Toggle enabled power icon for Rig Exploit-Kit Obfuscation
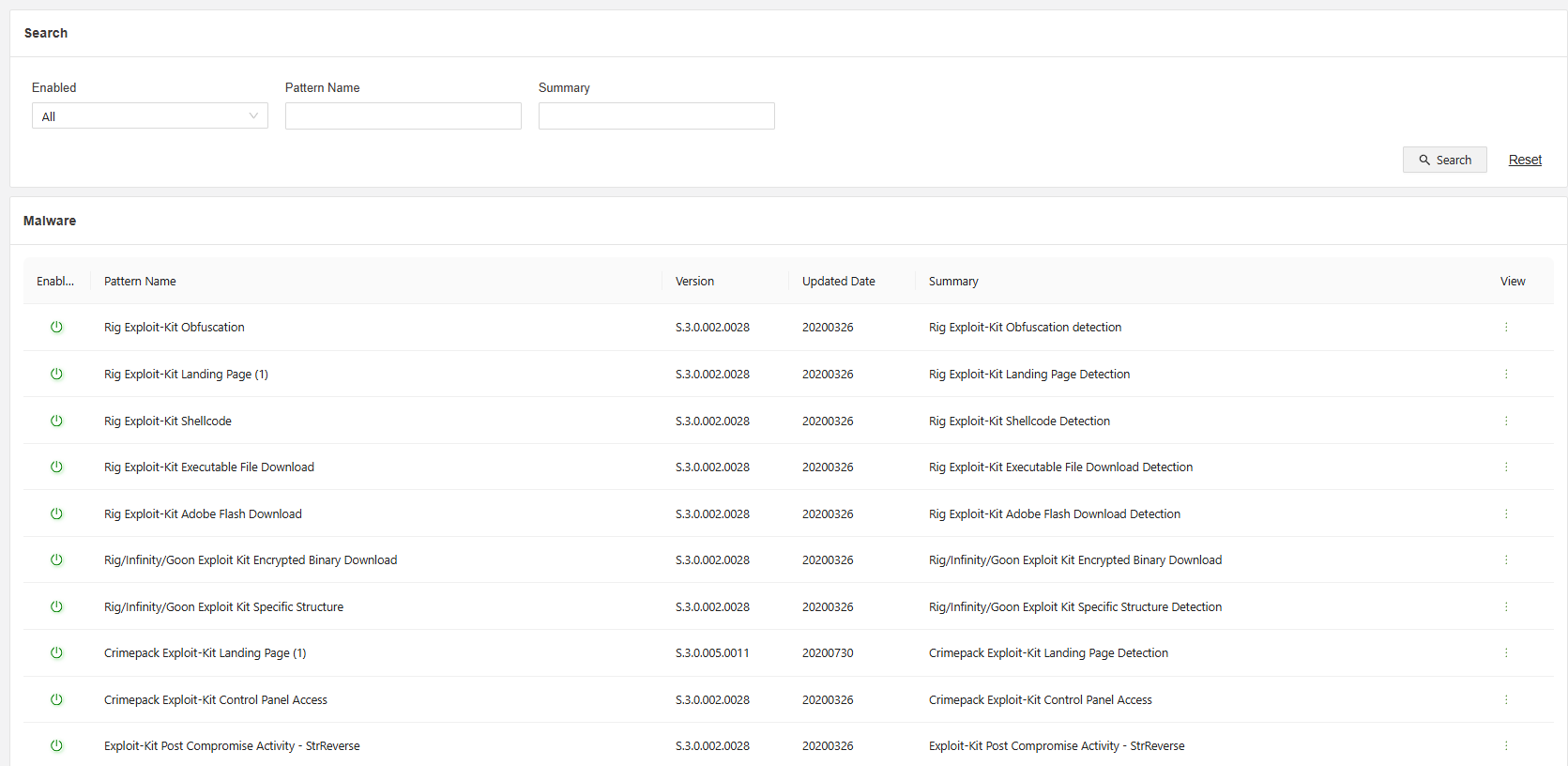 coord(56,328)
